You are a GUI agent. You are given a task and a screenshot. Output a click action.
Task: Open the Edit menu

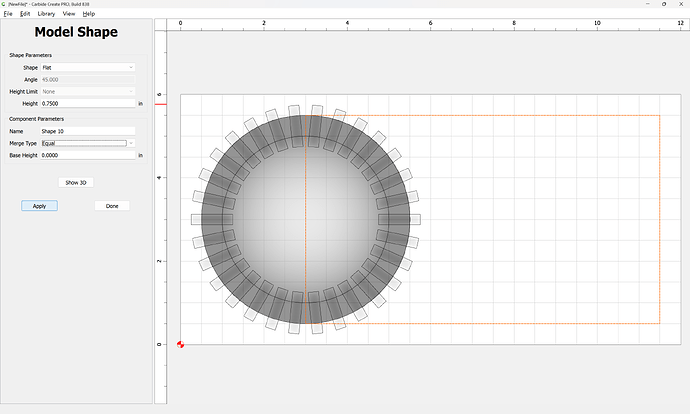[25, 14]
